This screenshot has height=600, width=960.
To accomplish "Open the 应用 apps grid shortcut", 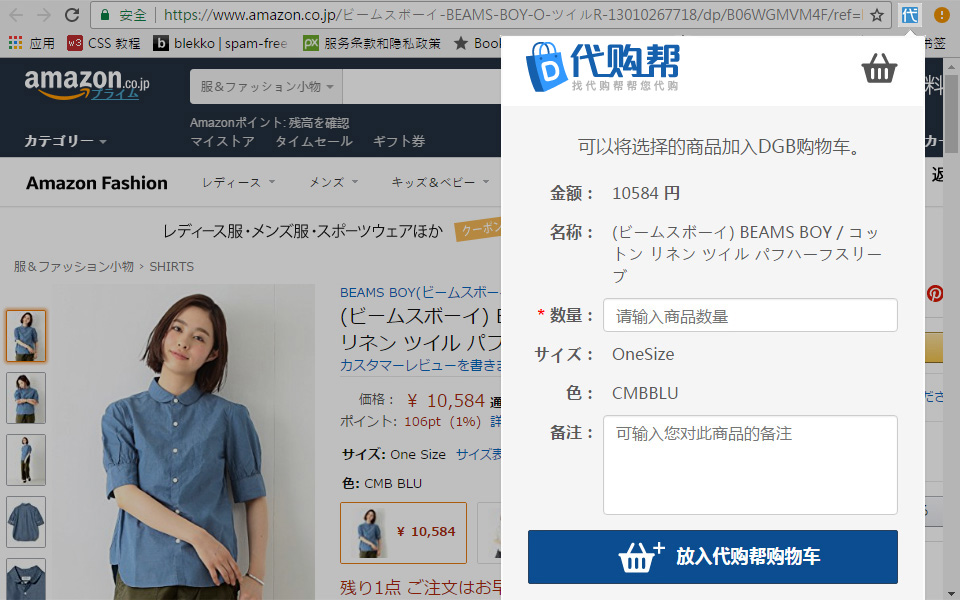I will (31, 43).
